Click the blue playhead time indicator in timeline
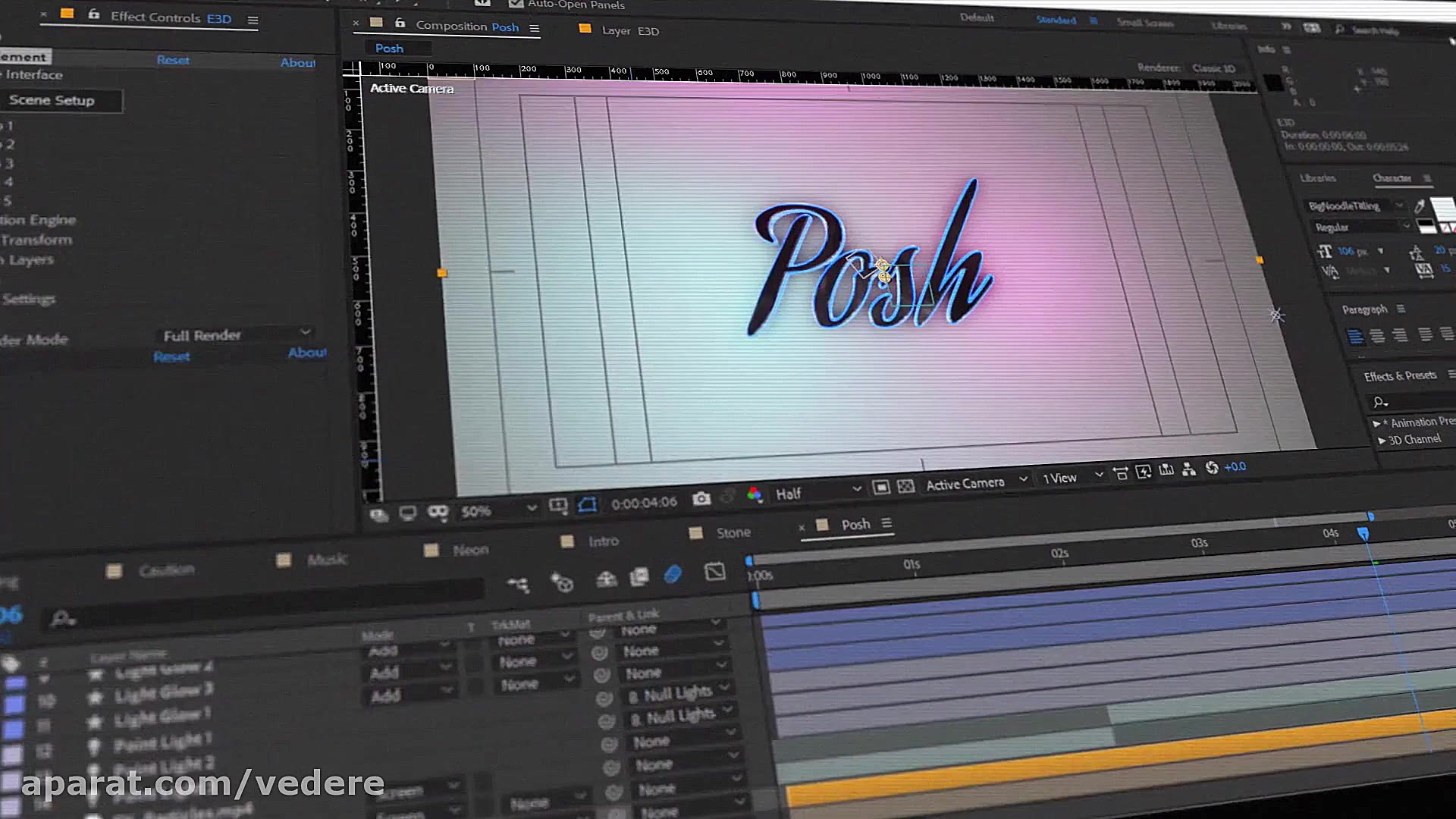1456x819 pixels. pos(1363,534)
